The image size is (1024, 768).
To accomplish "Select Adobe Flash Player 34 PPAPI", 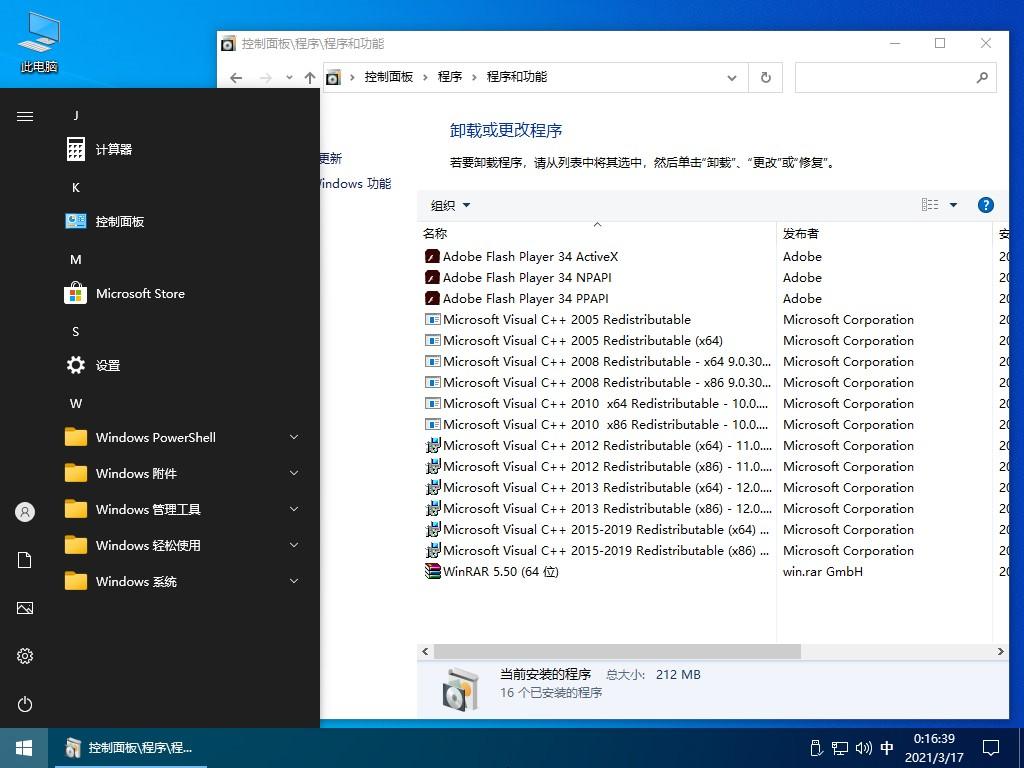I will (x=525, y=298).
